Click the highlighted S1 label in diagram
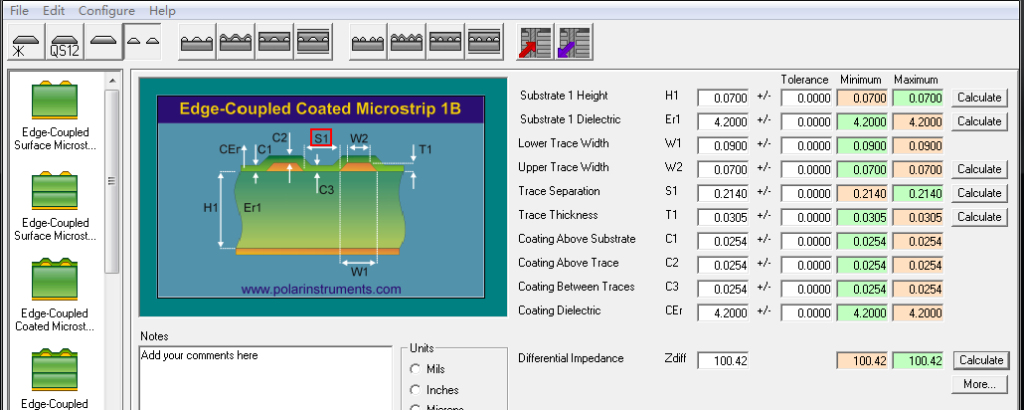Screen dimensions: 1024x410 click(x=321, y=137)
